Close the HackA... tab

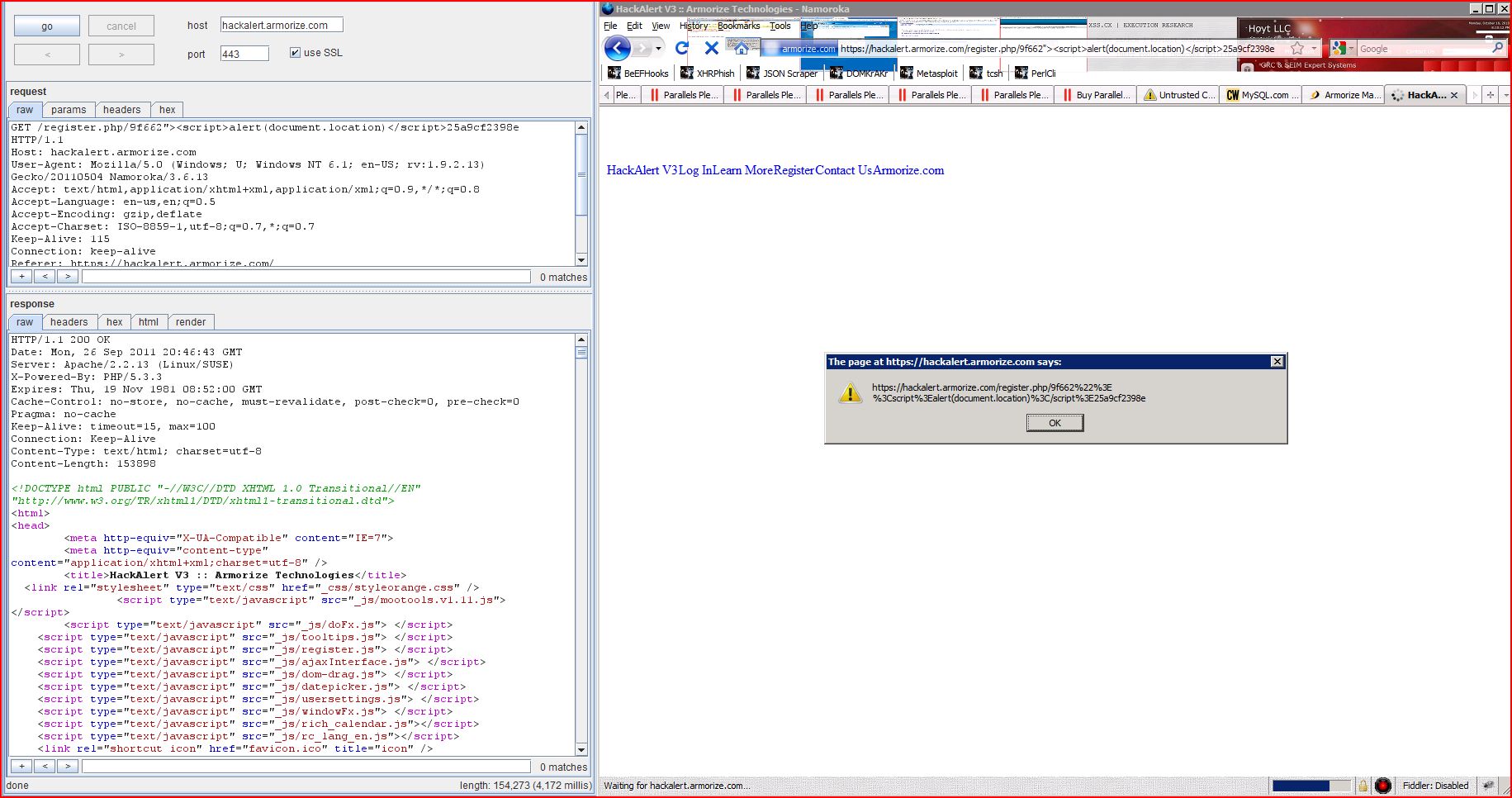coord(1454,95)
